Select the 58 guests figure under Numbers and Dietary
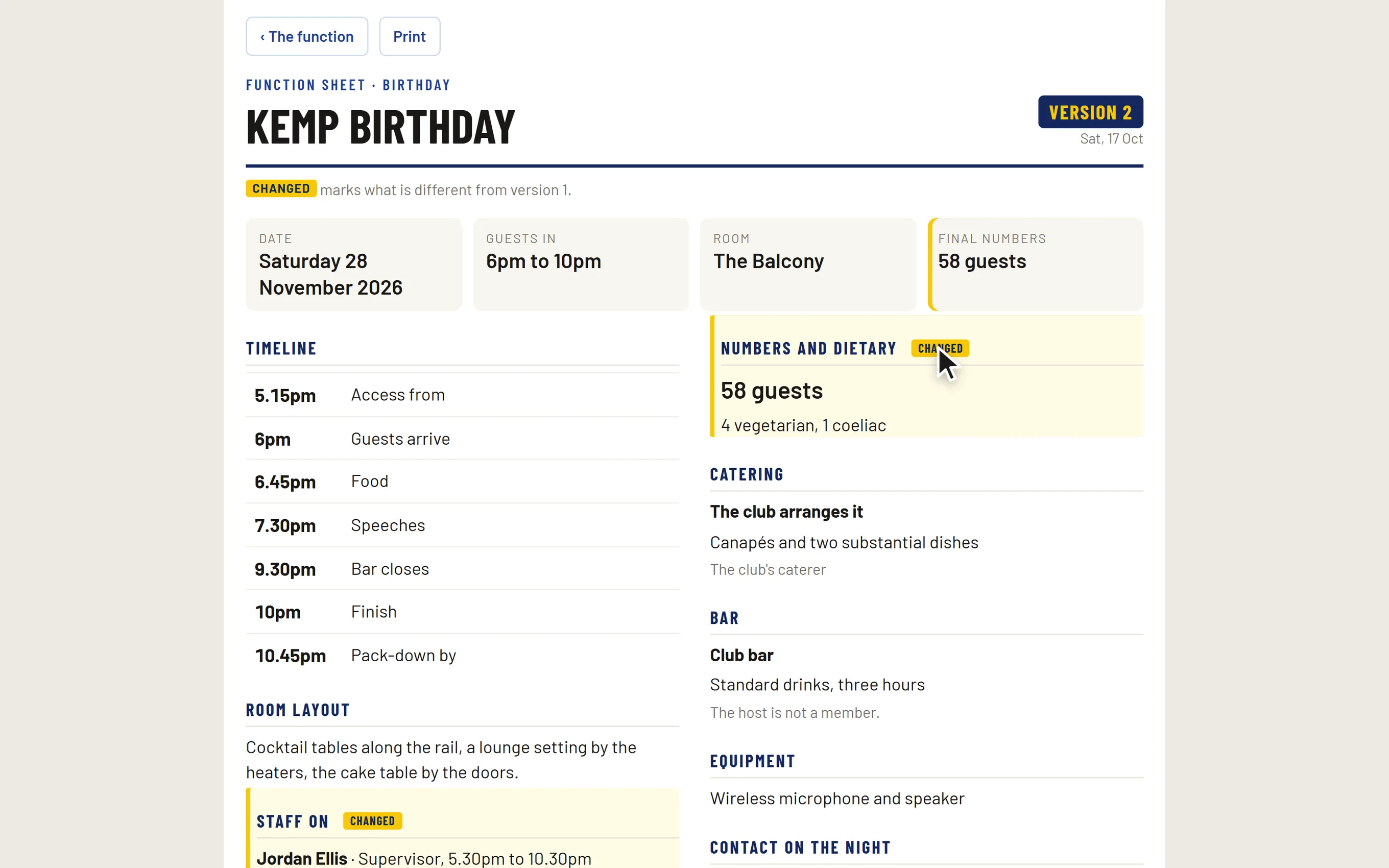 pos(772,391)
